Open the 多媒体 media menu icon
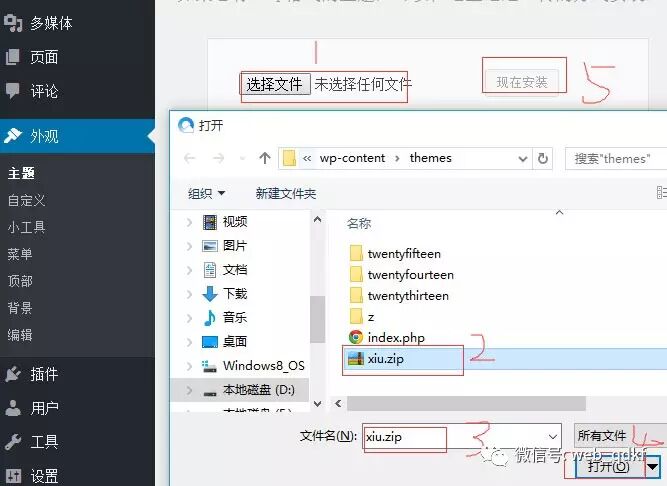Screen dimensions: 667x486 (x=13, y=23)
